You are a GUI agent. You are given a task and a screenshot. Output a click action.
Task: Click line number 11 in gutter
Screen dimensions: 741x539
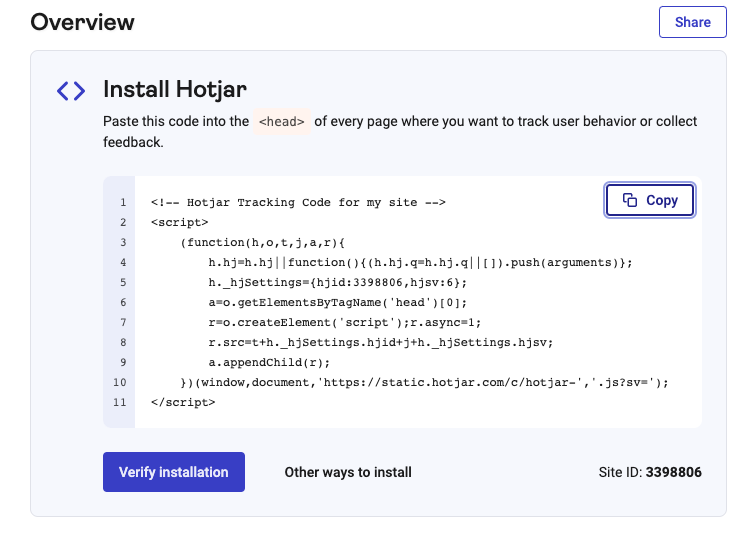[x=120, y=402]
